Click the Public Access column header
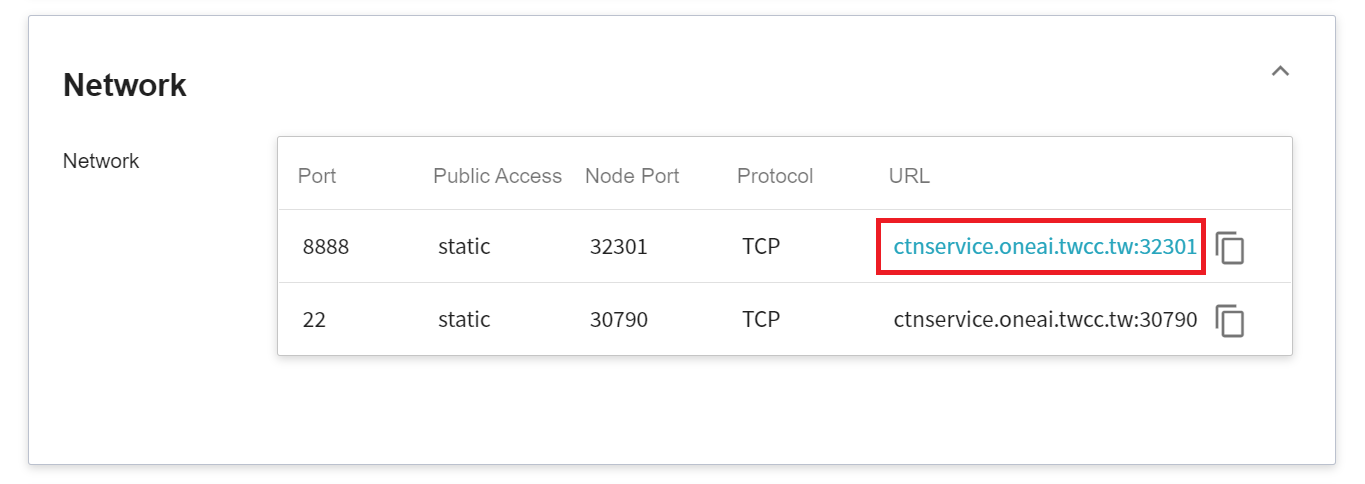Image resolution: width=1365 pixels, height=484 pixels. coord(497,176)
